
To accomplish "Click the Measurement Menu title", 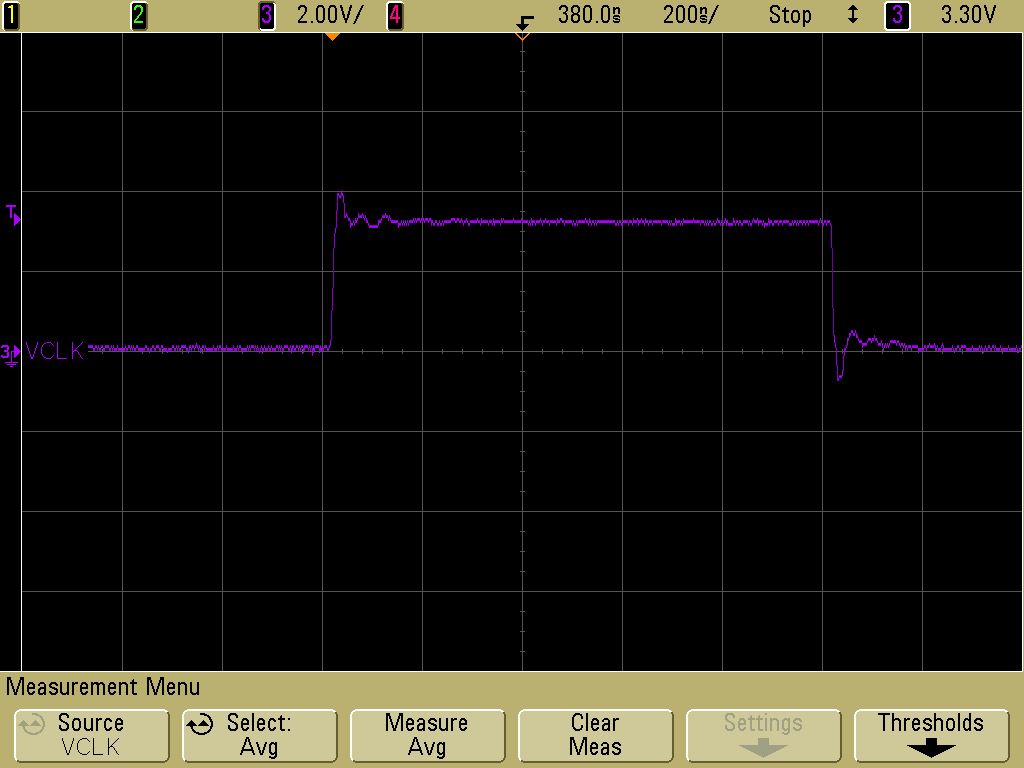I will click(x=103, y=687).
